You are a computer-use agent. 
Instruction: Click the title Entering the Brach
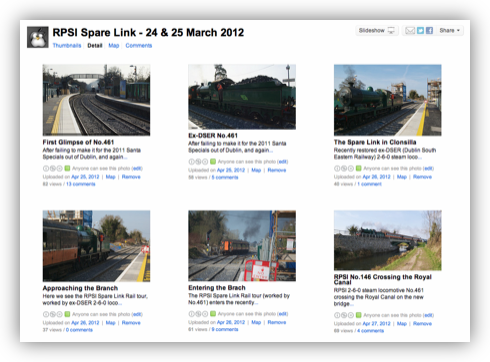[x=217, y=288]
